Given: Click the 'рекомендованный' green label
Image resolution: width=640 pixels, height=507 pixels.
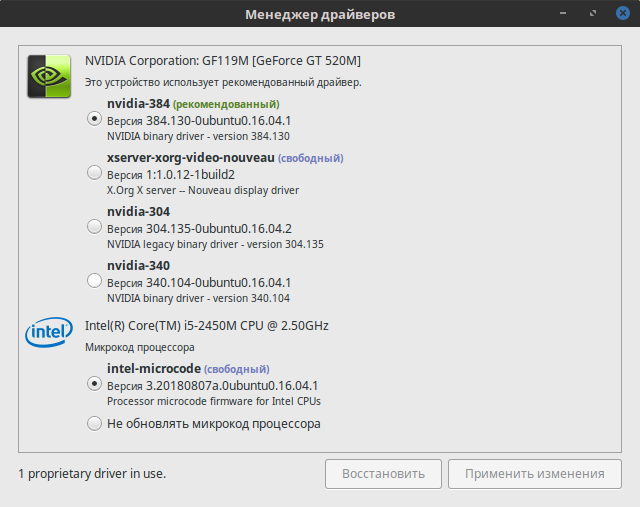Looking at the screenshot, I should pos(226,105).
